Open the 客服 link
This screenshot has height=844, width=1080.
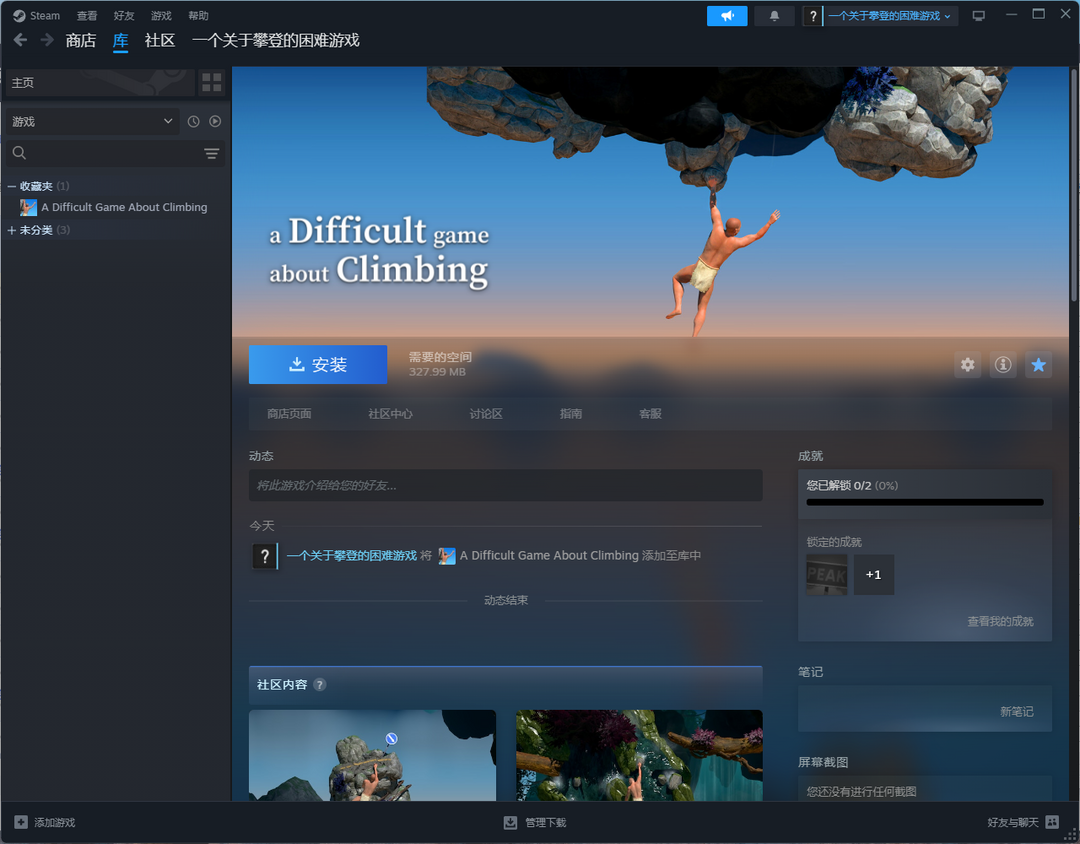point(650,413)
